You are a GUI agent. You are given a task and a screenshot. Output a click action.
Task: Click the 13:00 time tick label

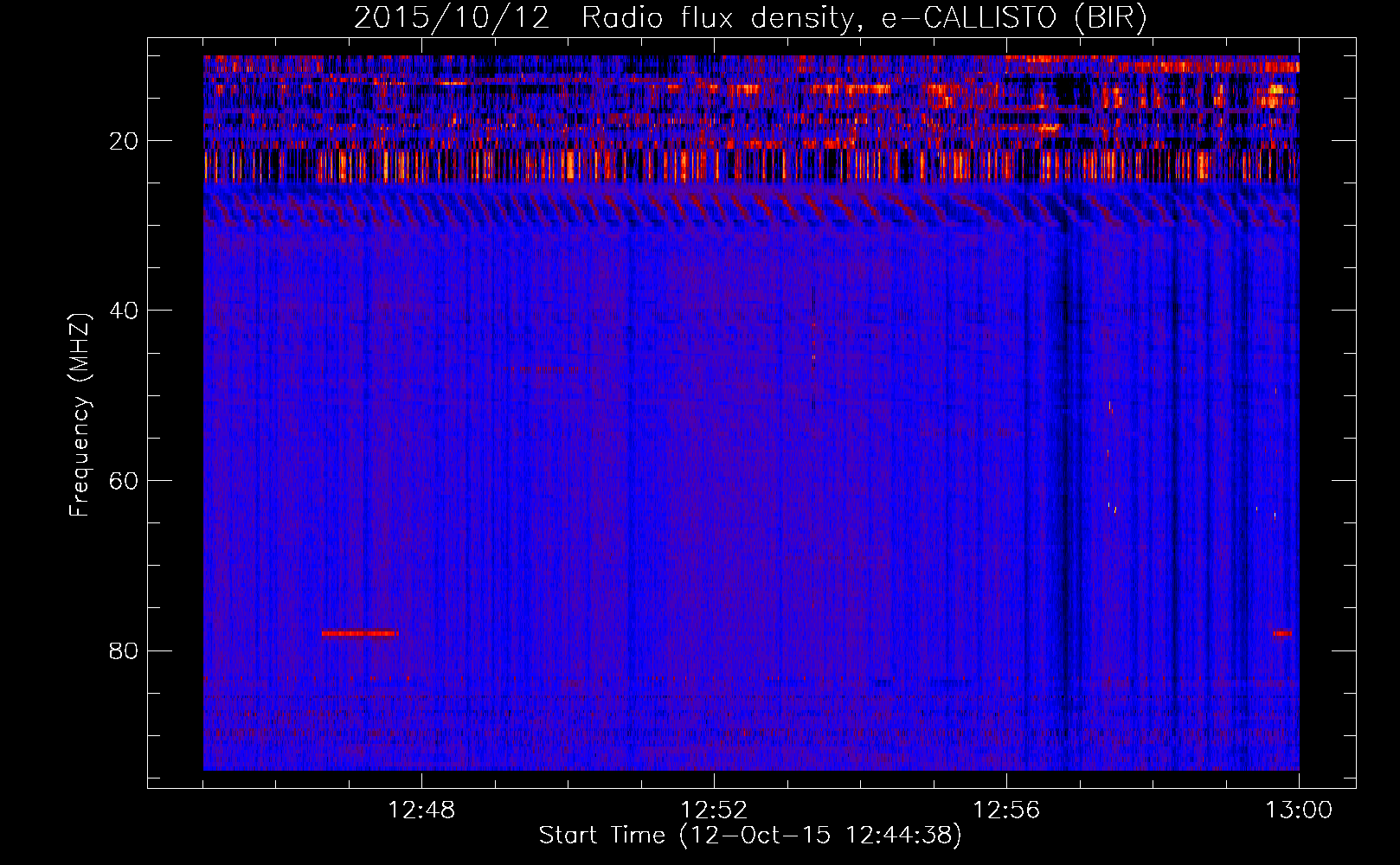point(1299,811)
